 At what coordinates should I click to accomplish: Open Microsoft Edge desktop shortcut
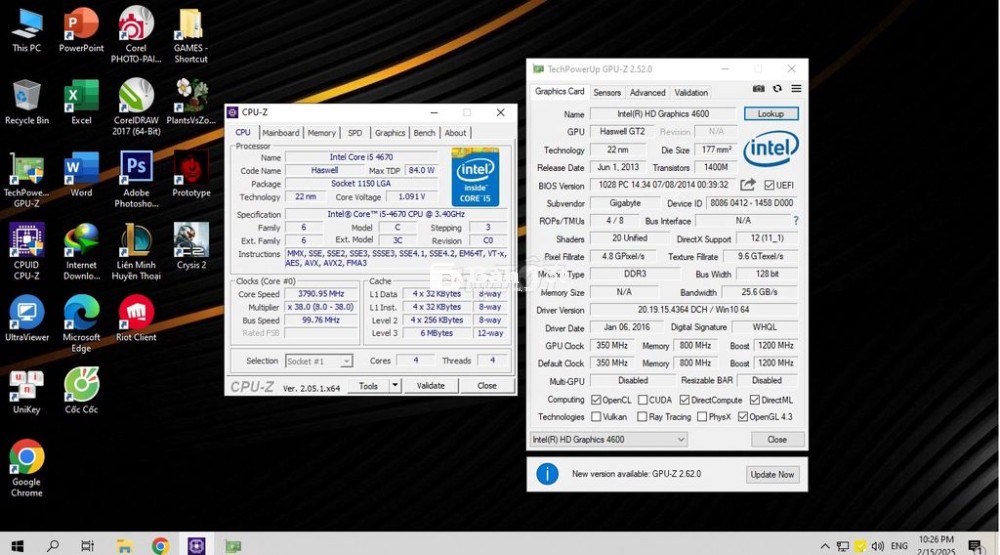coord(81,324)
